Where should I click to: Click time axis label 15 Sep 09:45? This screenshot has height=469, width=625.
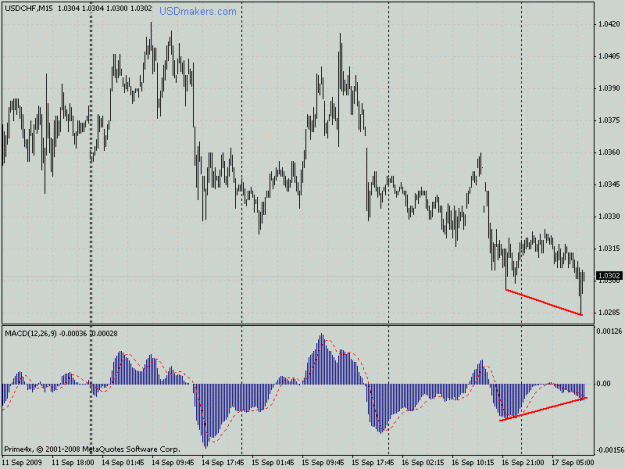[323, 463]
